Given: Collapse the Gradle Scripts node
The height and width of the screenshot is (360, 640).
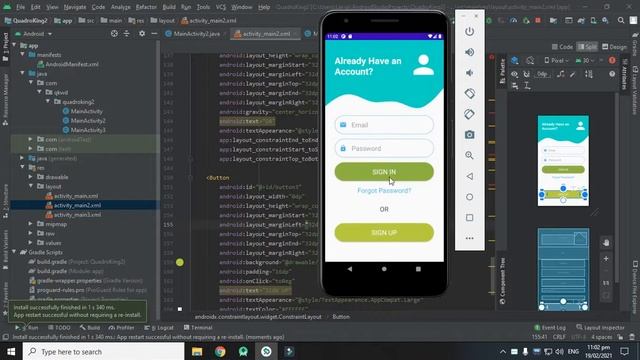Looking at the screenshot, I should [14, 252].
